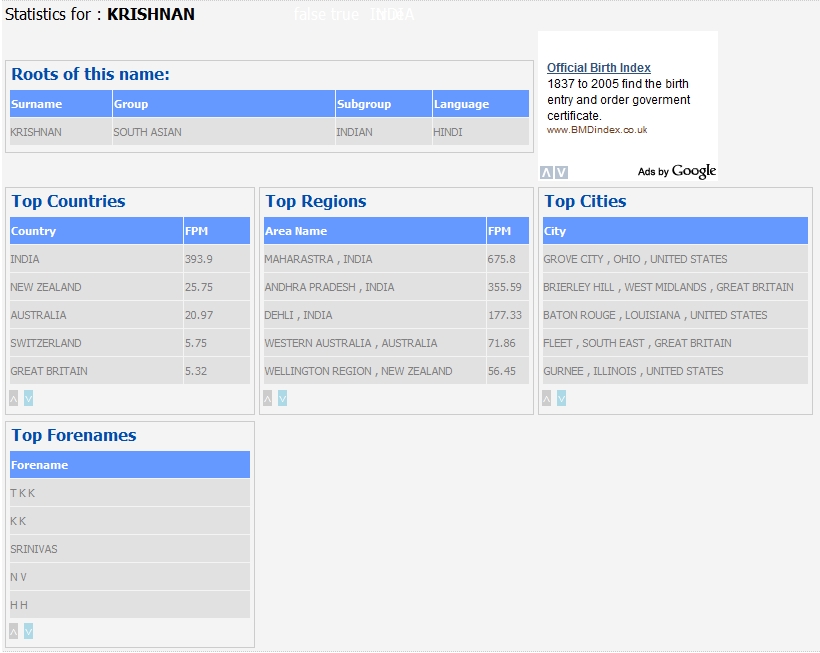The width and height of the screenshot is (820, 653).
Task: Click the down arrow under Top Forenames
Action: (29, 631)
